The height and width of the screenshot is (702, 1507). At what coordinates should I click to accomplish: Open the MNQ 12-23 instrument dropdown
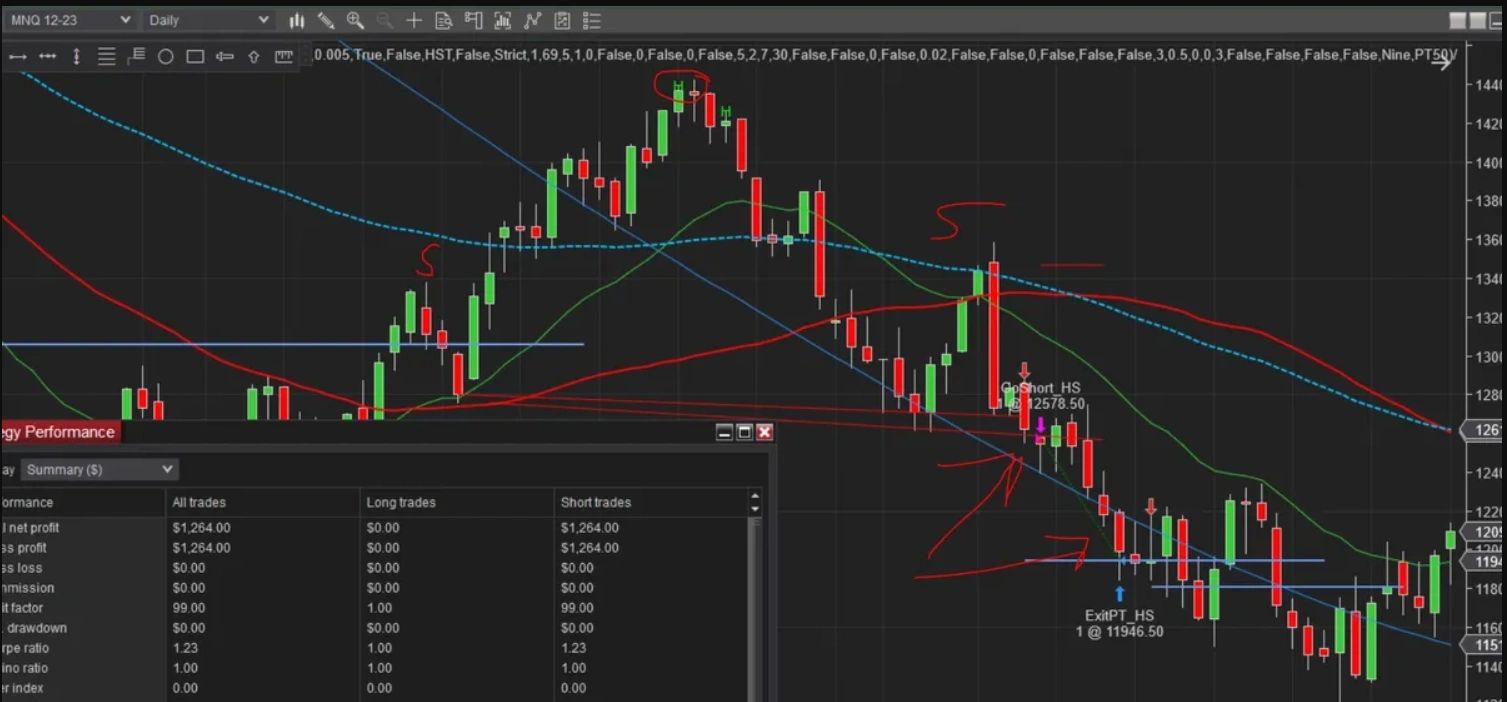(x=70, y=20)
